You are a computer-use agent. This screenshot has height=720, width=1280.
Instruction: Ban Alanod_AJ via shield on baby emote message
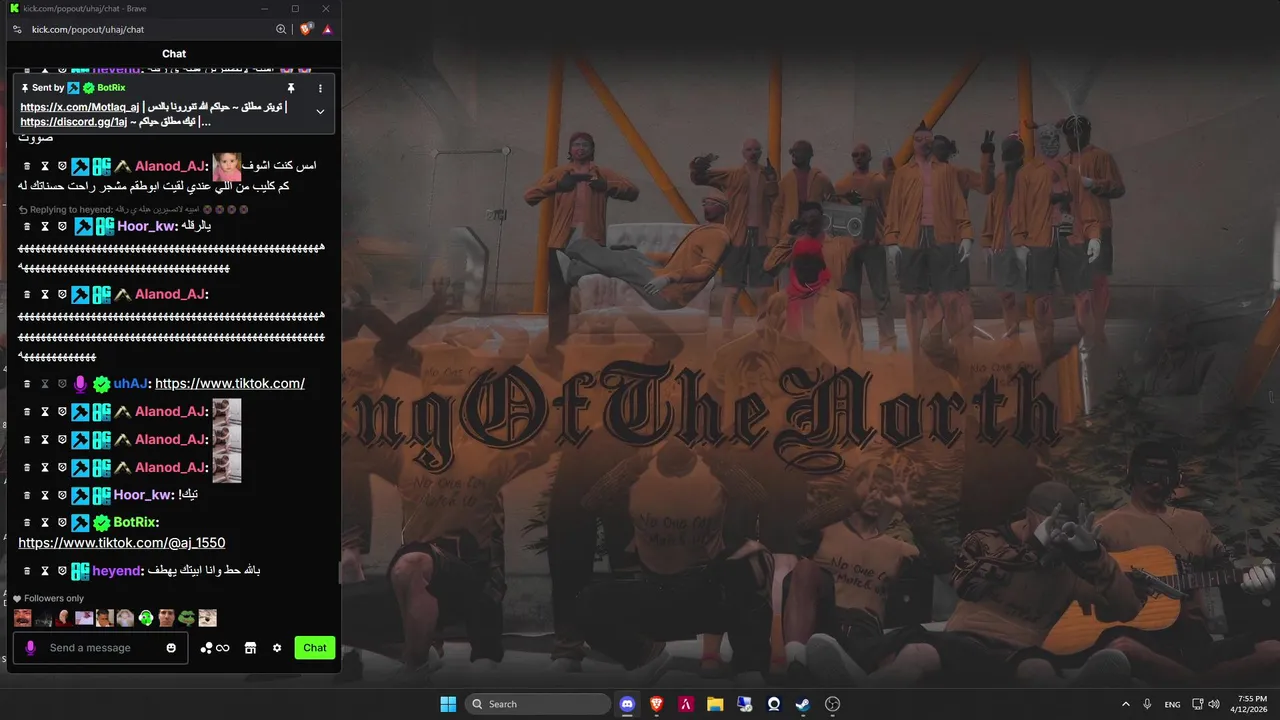click(61, 166)
